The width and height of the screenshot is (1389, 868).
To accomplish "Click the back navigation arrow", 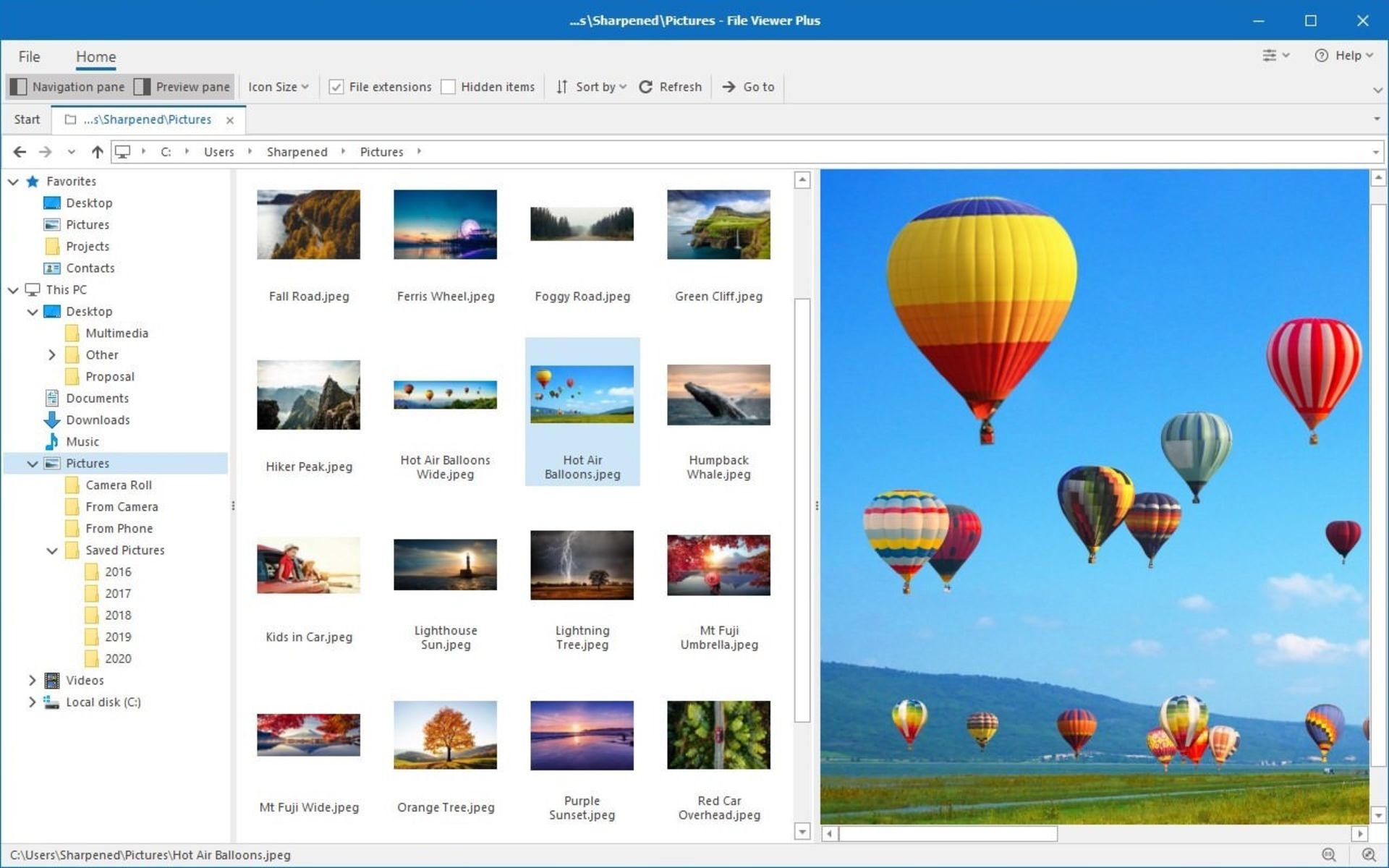I will pyautogui.click(x=20, y=152).
